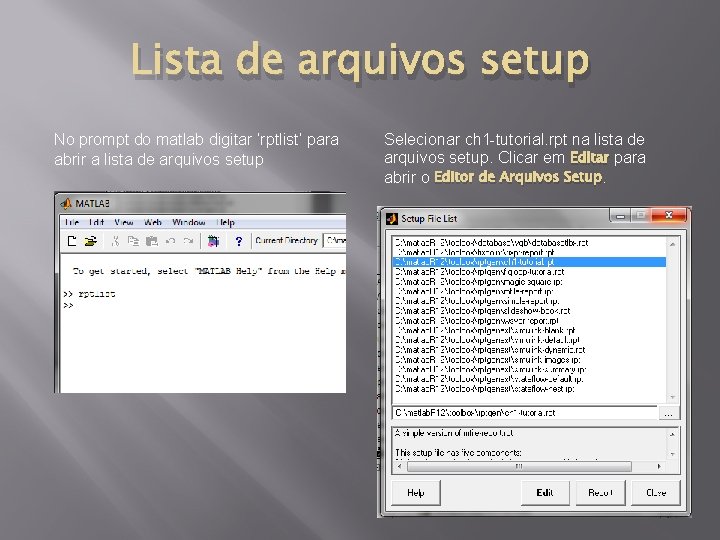Open the File menu in MATLAB

pyautogui.click(x=72, y=222)
